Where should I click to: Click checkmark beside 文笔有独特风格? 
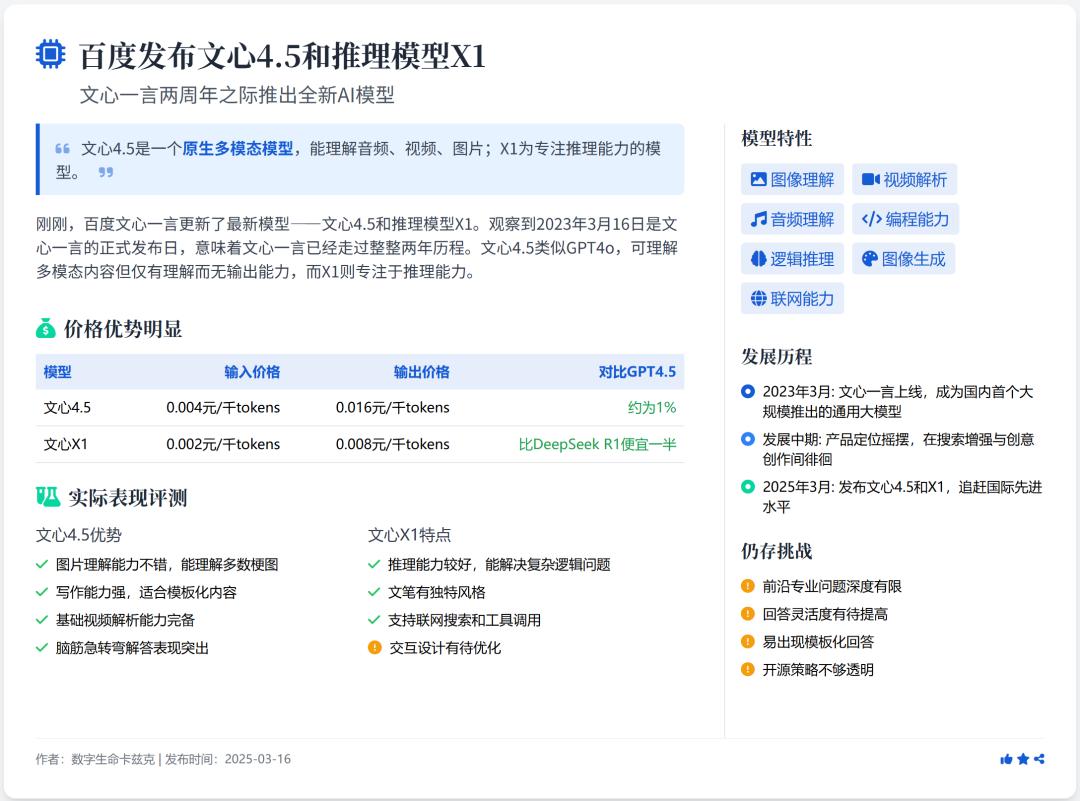point(374,592)
